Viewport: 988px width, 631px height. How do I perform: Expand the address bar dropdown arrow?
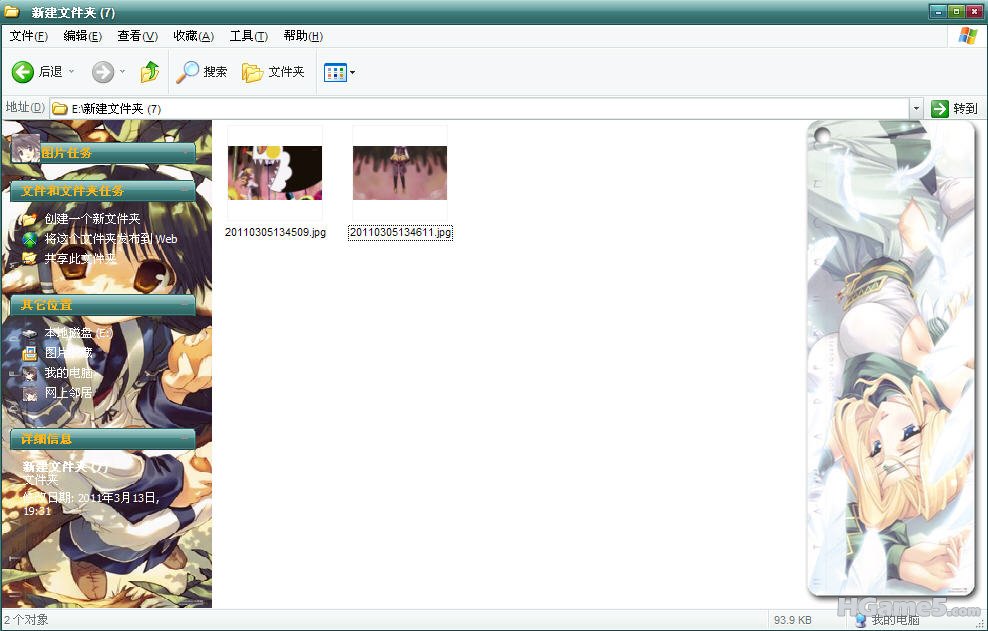(x=916, y=108)
